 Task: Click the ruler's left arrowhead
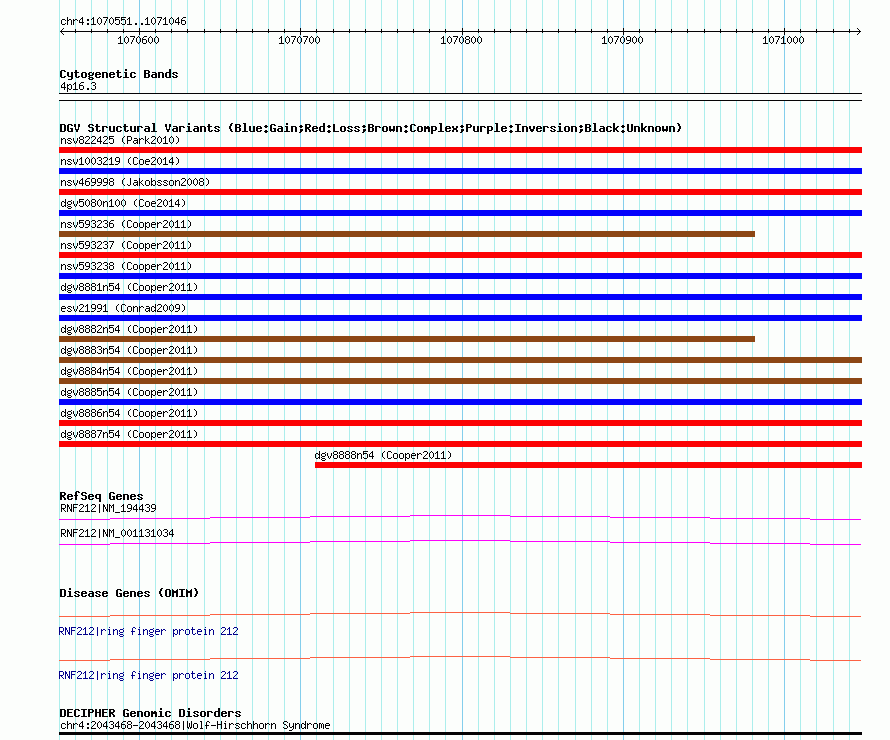click(62, 32)
